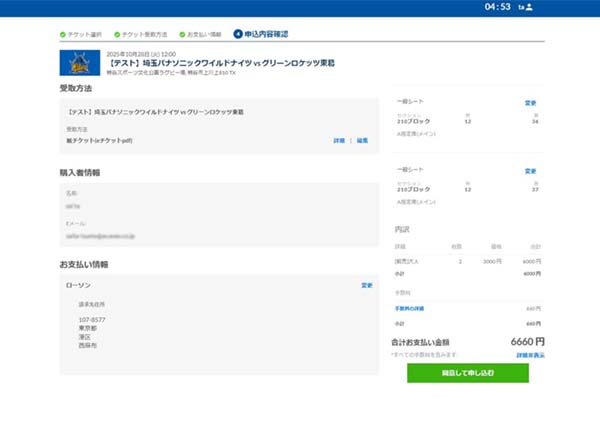This screenshot has width=600, height=428.
Task: Click 変更 link for ローソン payment
Action: point(366,285)
